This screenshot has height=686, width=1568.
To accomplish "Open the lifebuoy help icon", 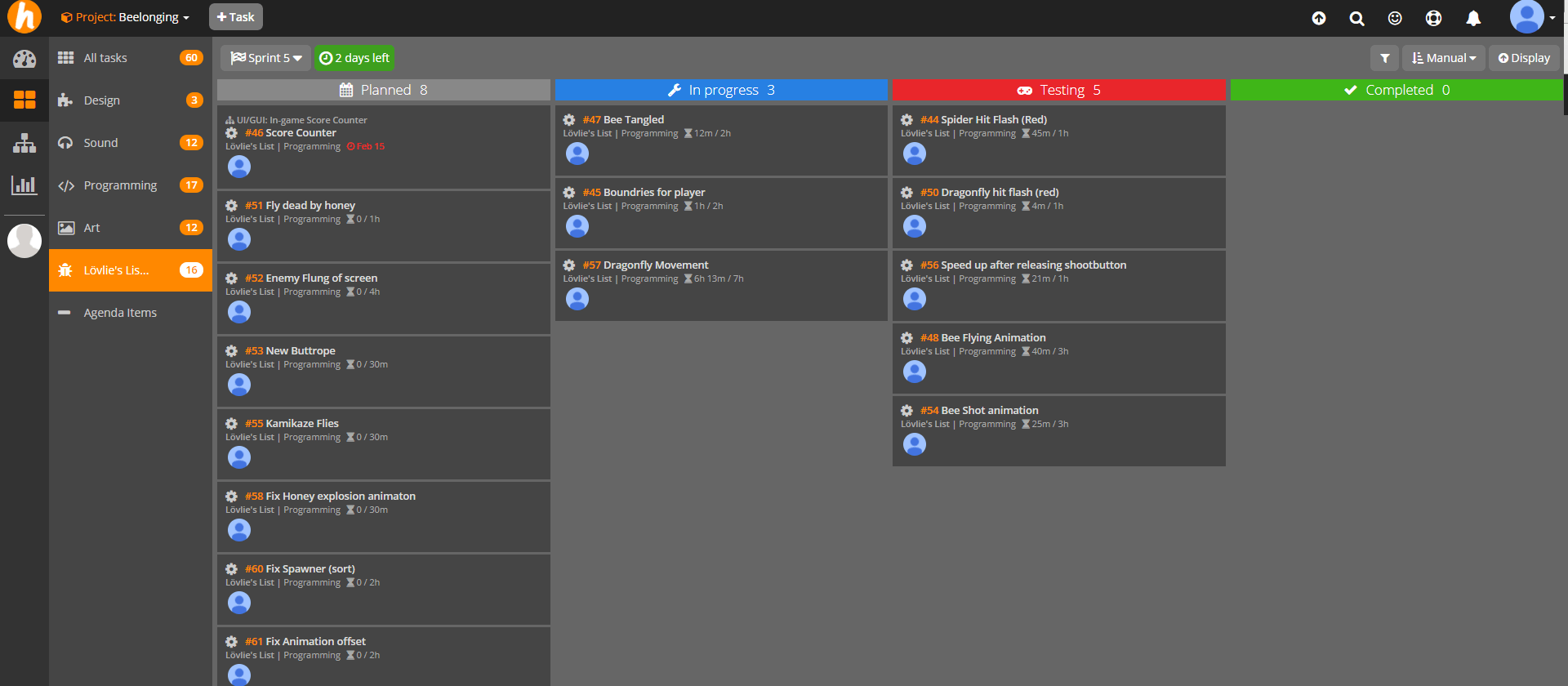I will 1433,18.
